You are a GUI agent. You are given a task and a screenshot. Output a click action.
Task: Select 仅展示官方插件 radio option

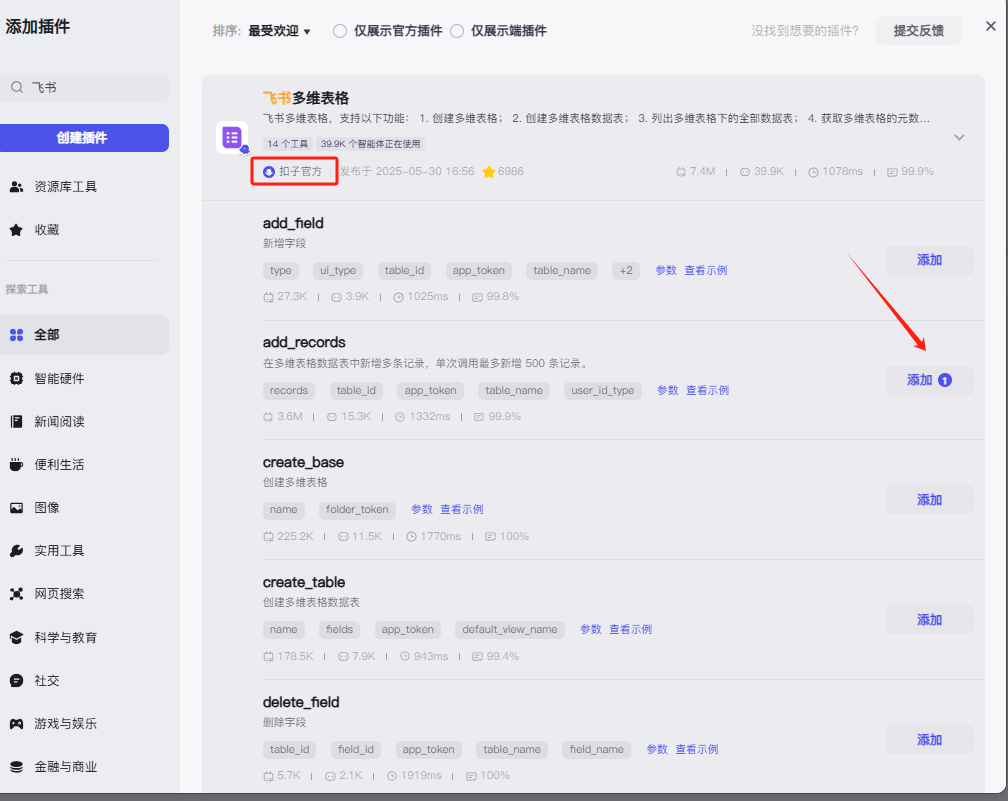(x=340, y=31)
